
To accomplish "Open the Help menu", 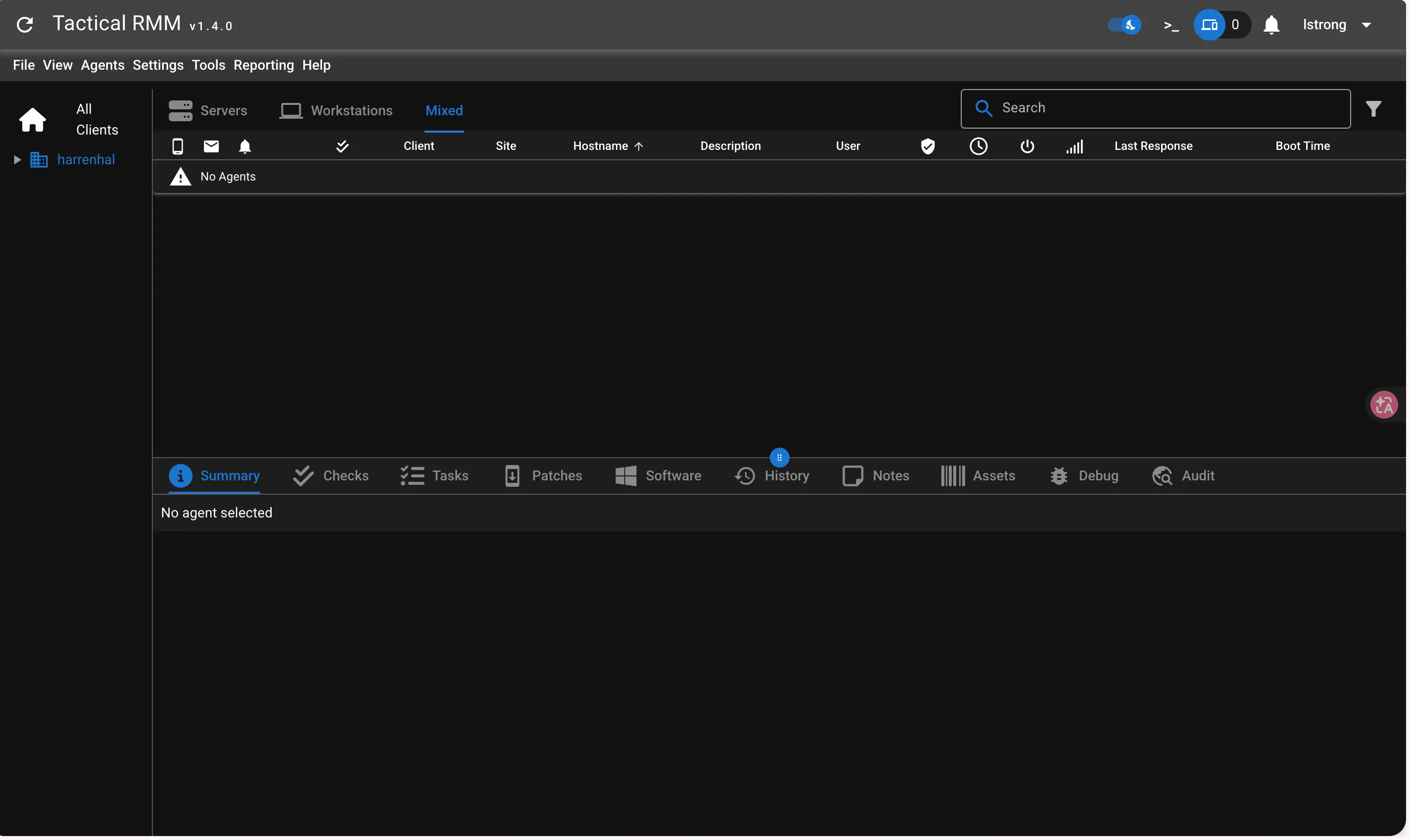I will 317,65.
